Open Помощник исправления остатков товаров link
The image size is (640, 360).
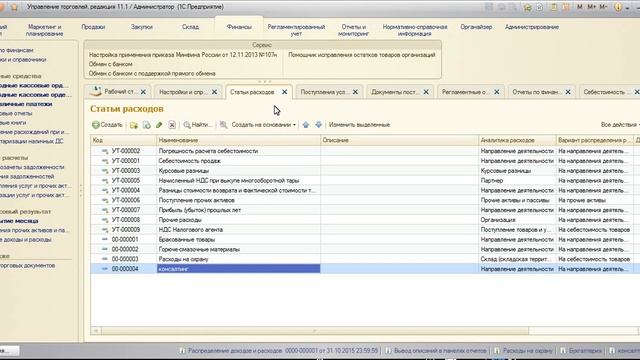click(362, 55)
